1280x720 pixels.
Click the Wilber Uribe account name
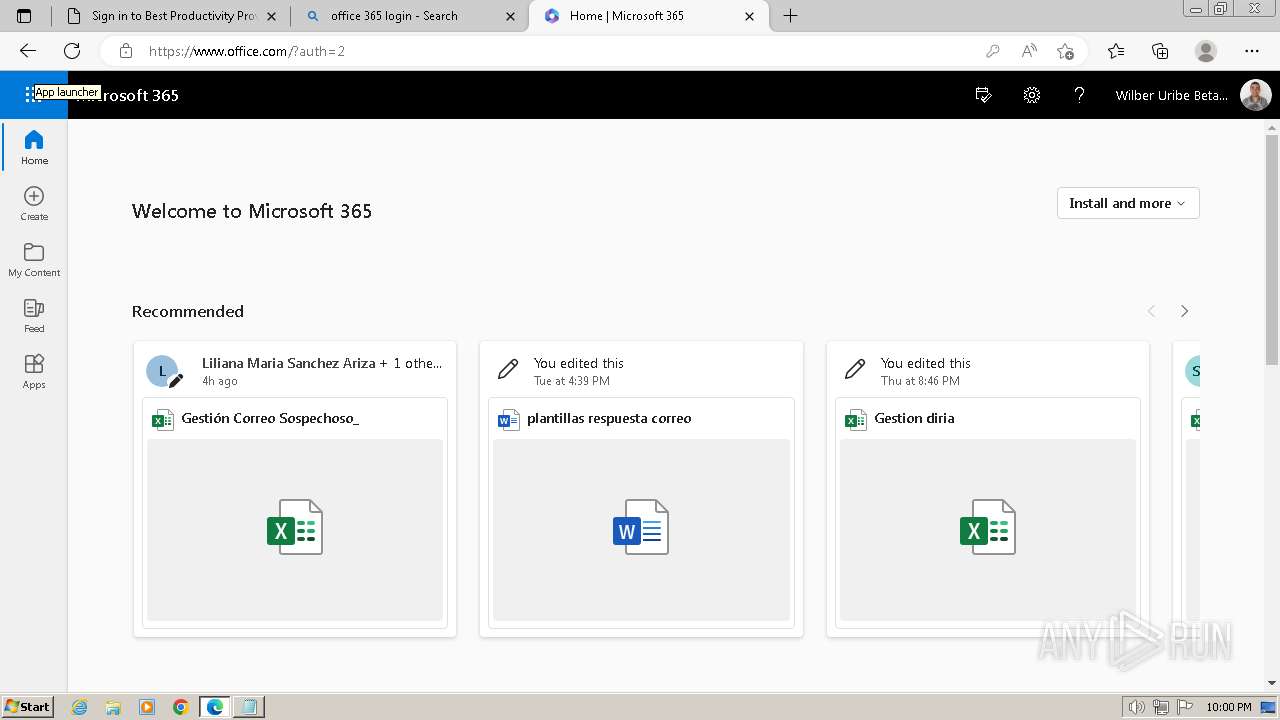coord(1171,96)
